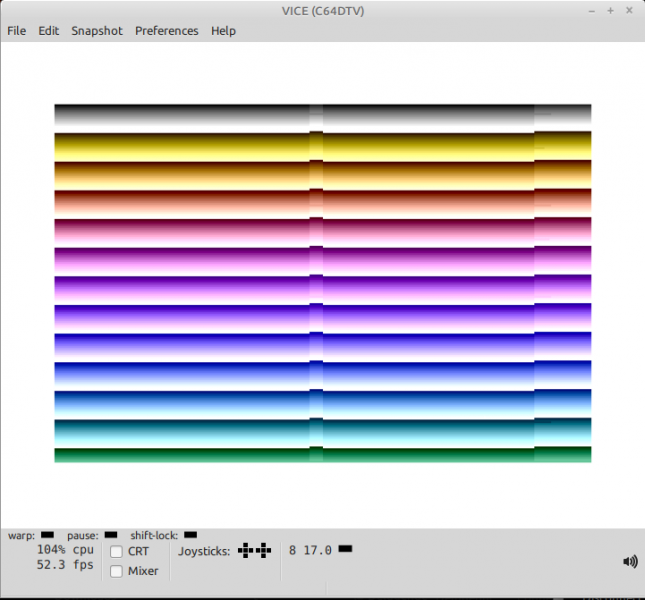The height and width of the screenshot is (600, 645).
Task: Open the Preferences menu
Action: click(x=167, y=31)
